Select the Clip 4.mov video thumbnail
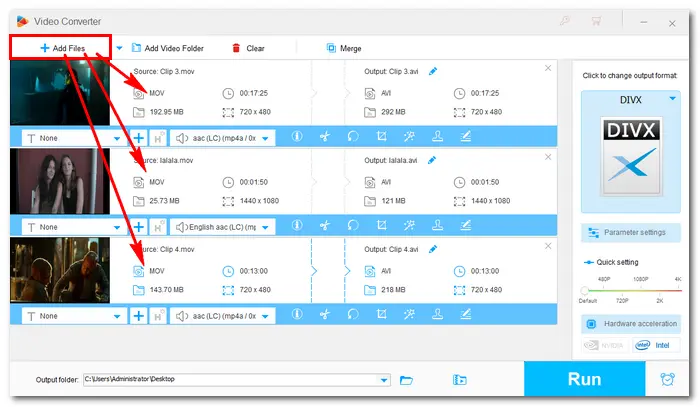This screenshot has height=407, width=700. pyautogui.click(x=60, y=270)
